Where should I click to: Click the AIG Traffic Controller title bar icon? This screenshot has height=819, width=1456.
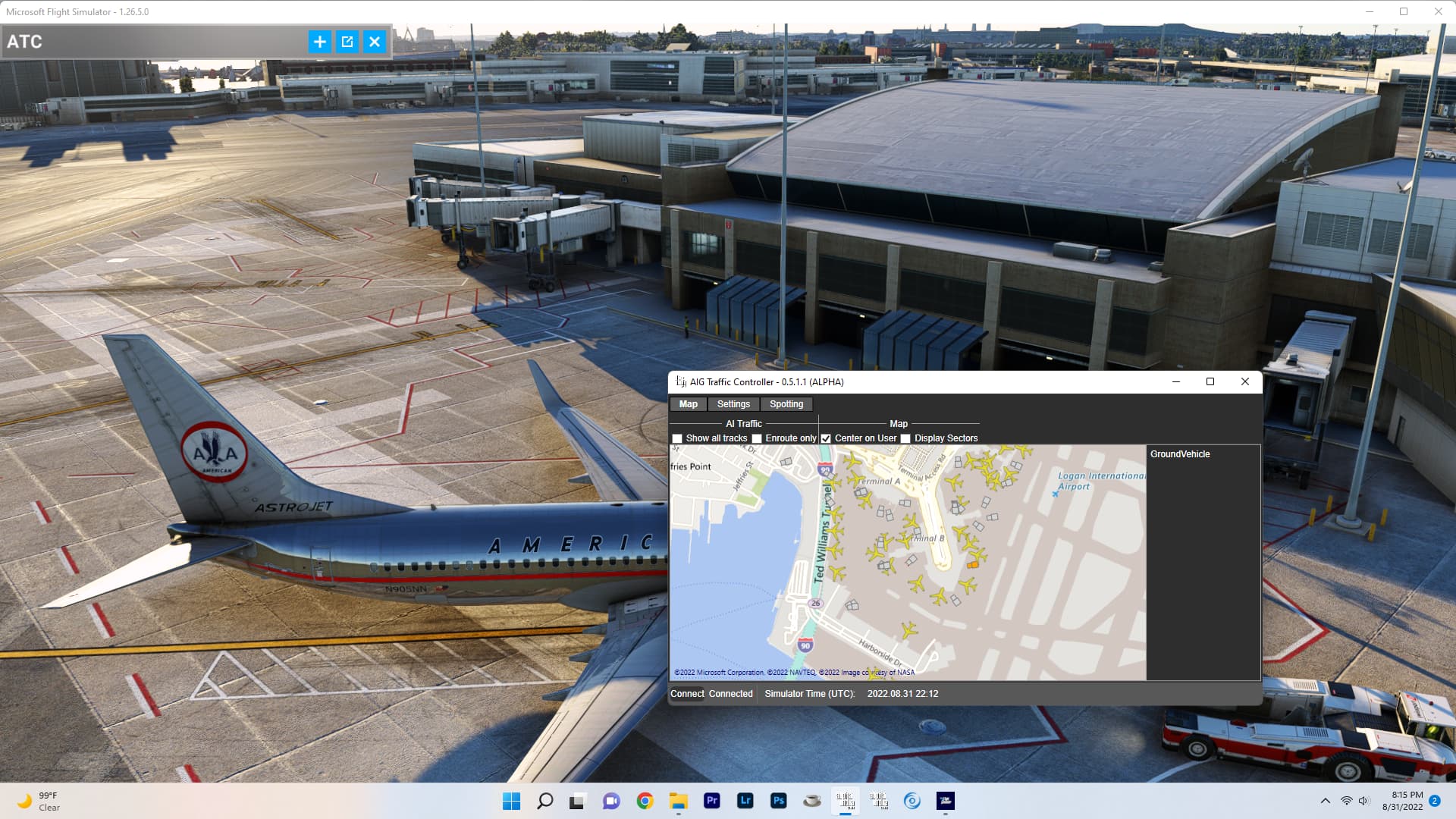click(680, 381)
